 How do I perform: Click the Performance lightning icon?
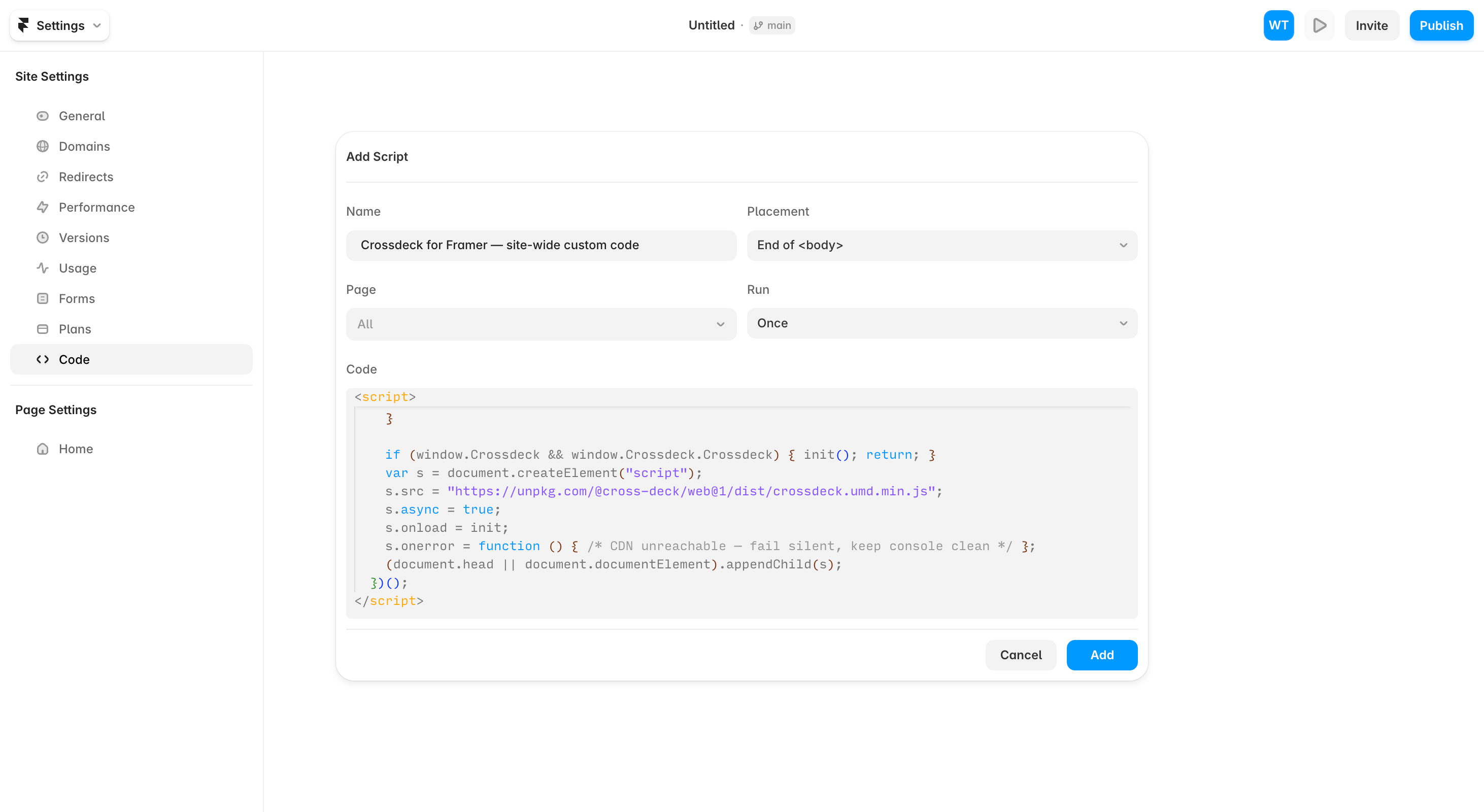pyautogui.click(x=43, y=208)
